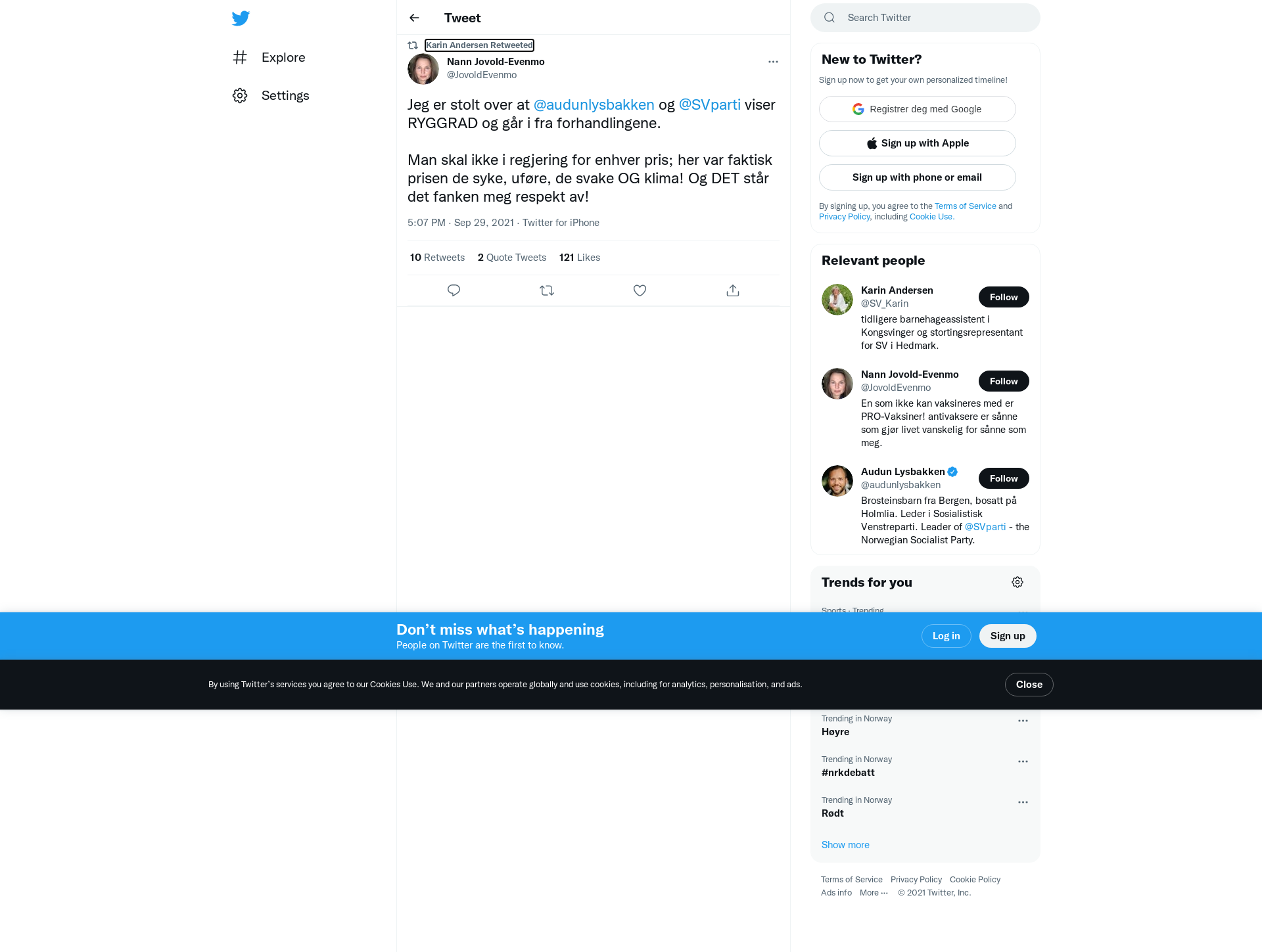Click the Twitter bird logo
Image resolution: width=1262 pixels, height=952 pixels.
click(x=241, y=18)
